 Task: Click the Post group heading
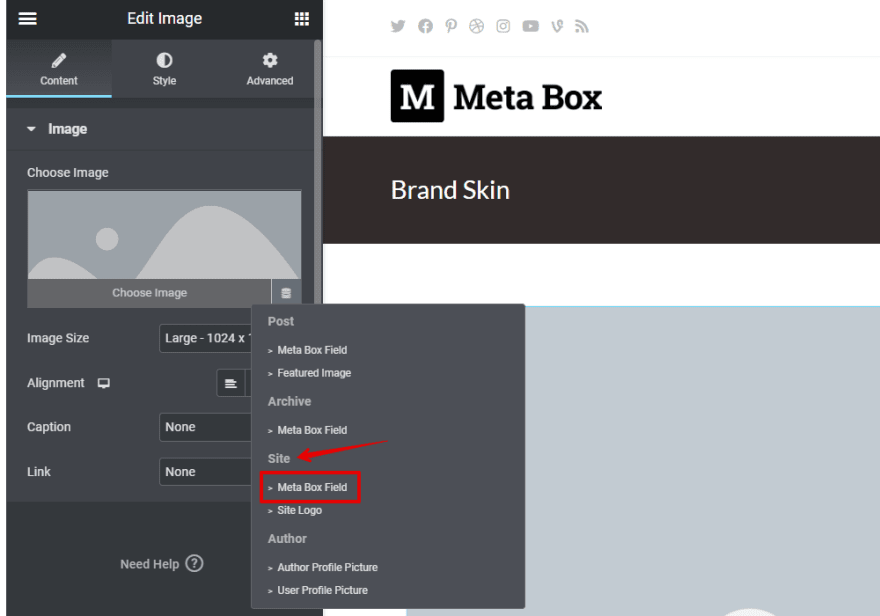point(281,321)
